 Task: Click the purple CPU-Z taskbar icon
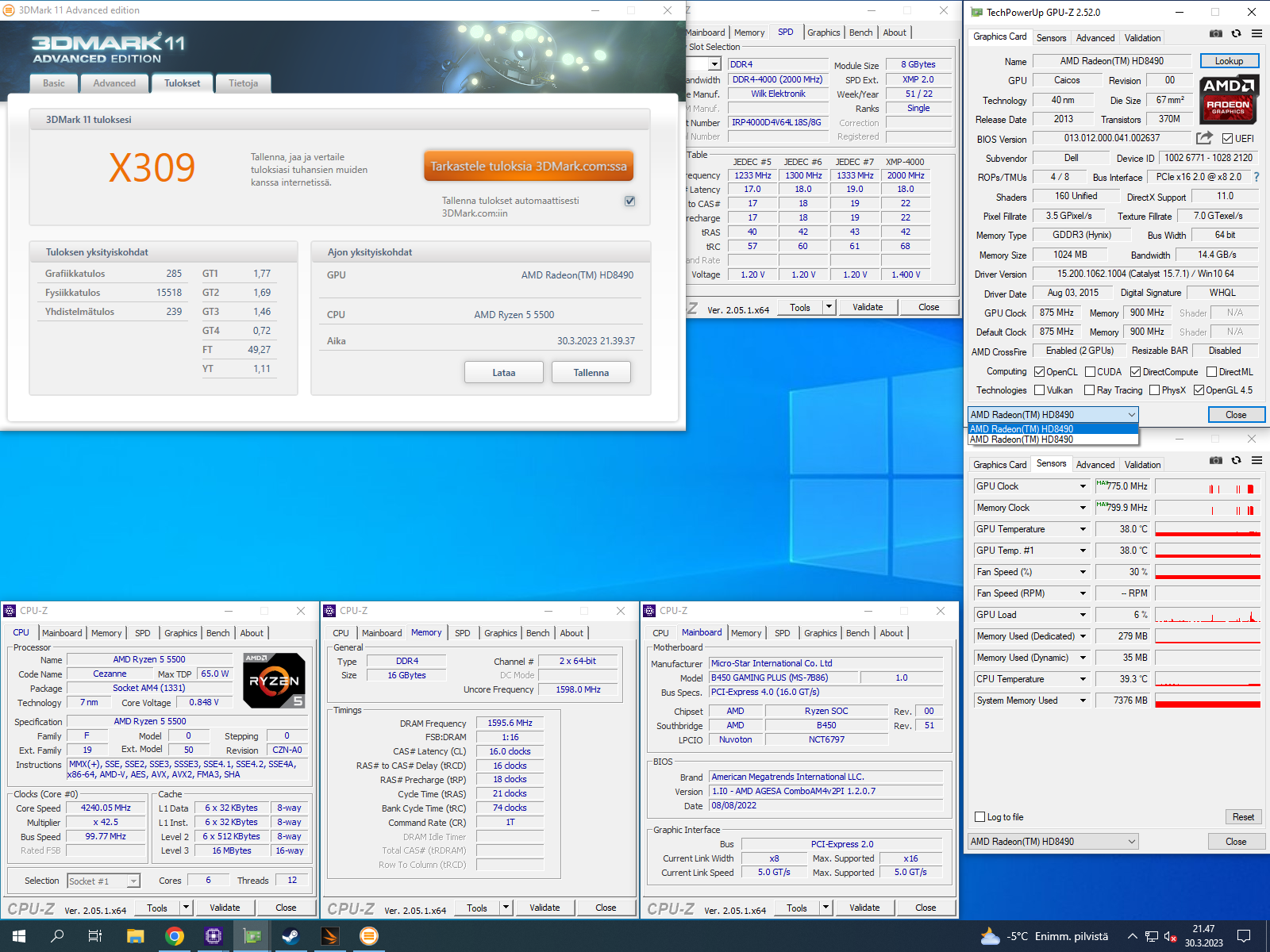[x=214, y=936]
